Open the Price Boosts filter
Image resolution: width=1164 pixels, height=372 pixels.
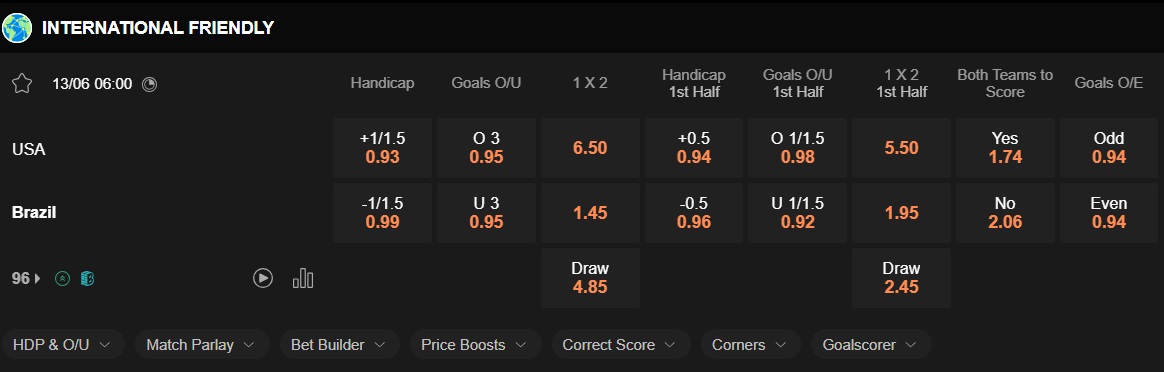tap(476, 345)
